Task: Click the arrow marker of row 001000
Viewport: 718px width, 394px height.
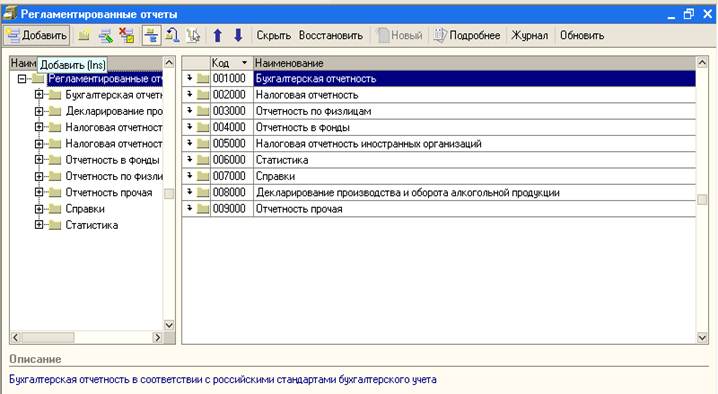Action: [x=190, y=78]
